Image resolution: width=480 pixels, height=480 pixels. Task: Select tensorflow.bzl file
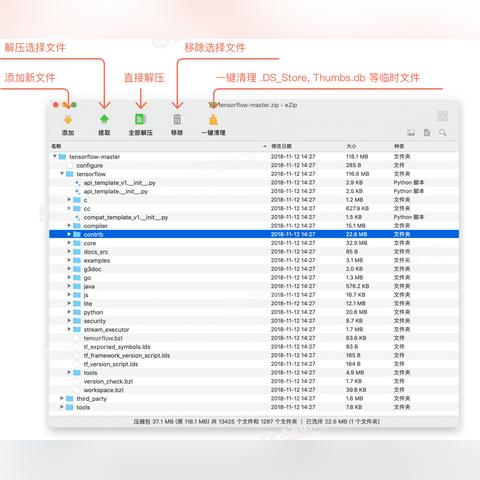(x=254, y=338)
